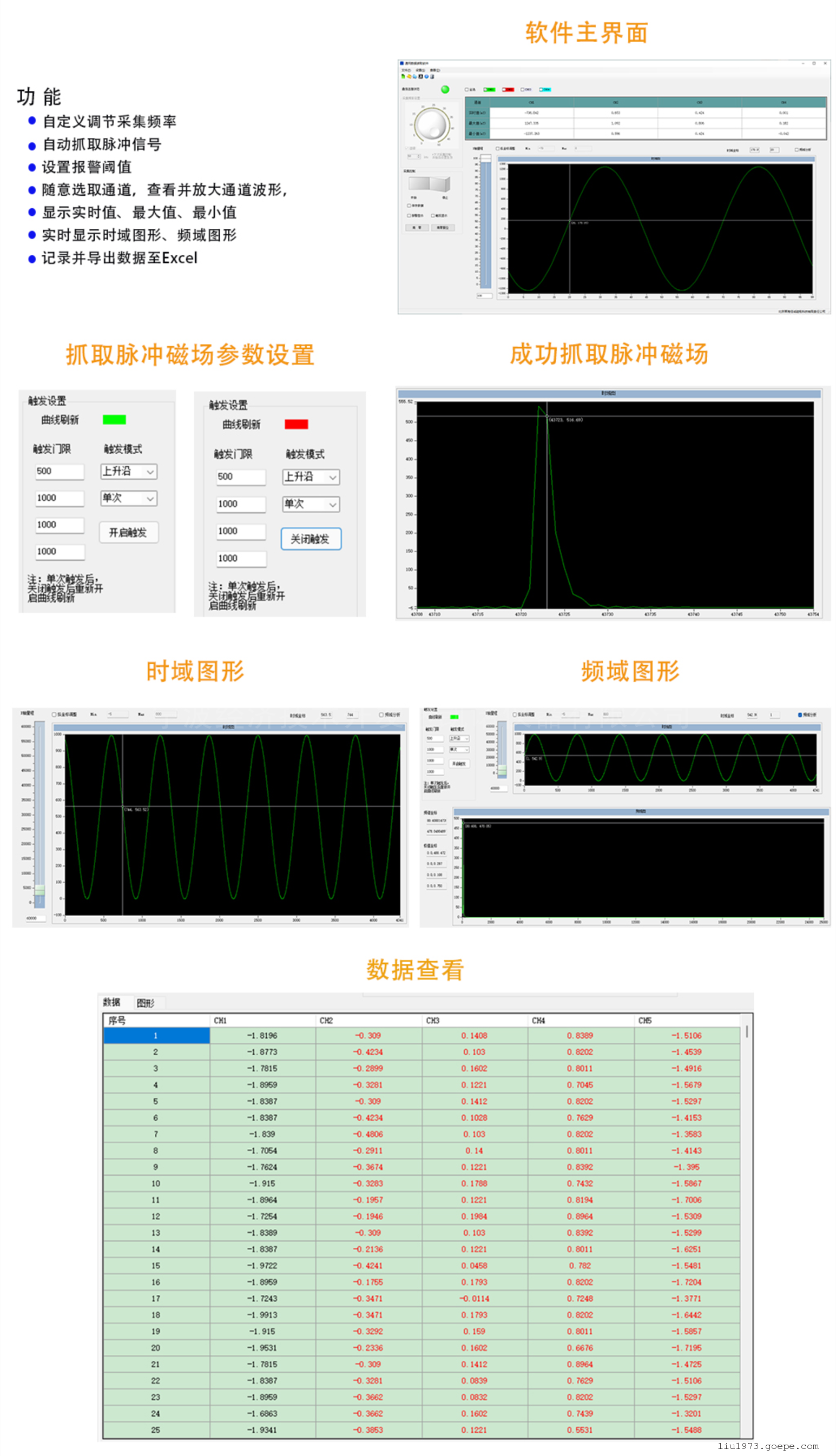Click the red 曲线刷新 indicator

coord(297,424)
